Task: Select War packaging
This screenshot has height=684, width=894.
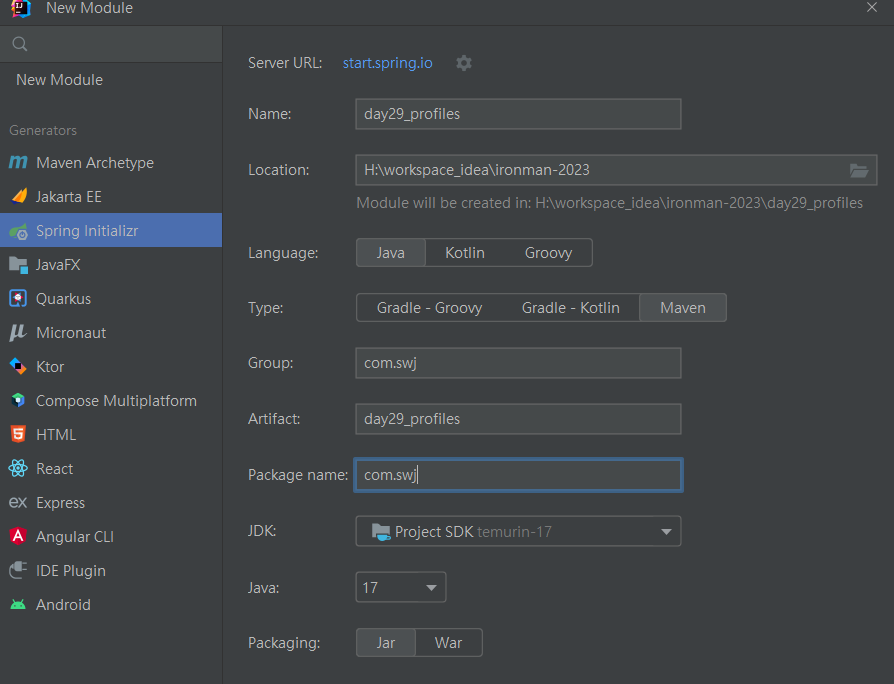Action: [449, 643]
